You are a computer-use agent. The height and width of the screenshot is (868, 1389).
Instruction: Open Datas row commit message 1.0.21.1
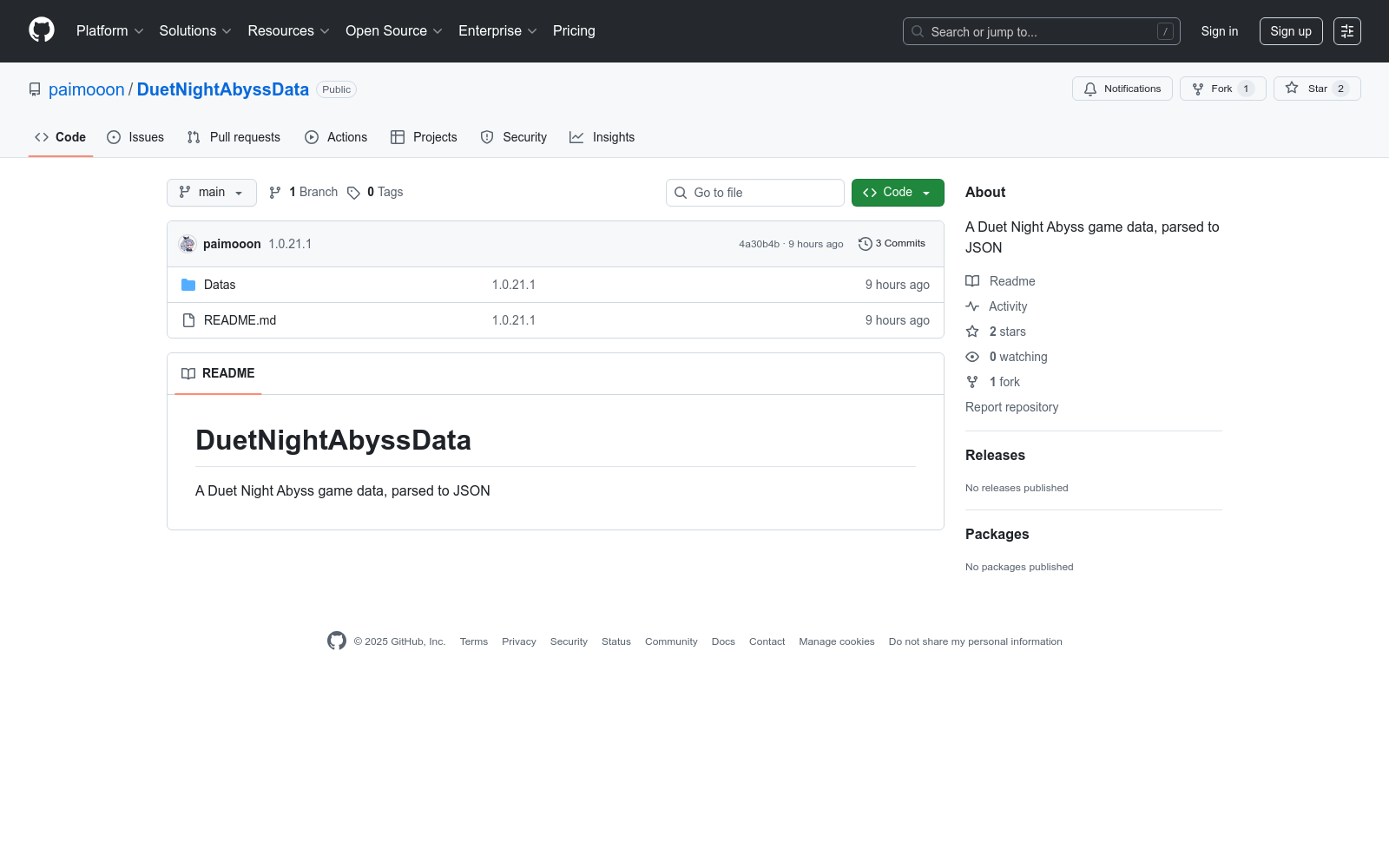pyautogui.click(x=514, y=285)
